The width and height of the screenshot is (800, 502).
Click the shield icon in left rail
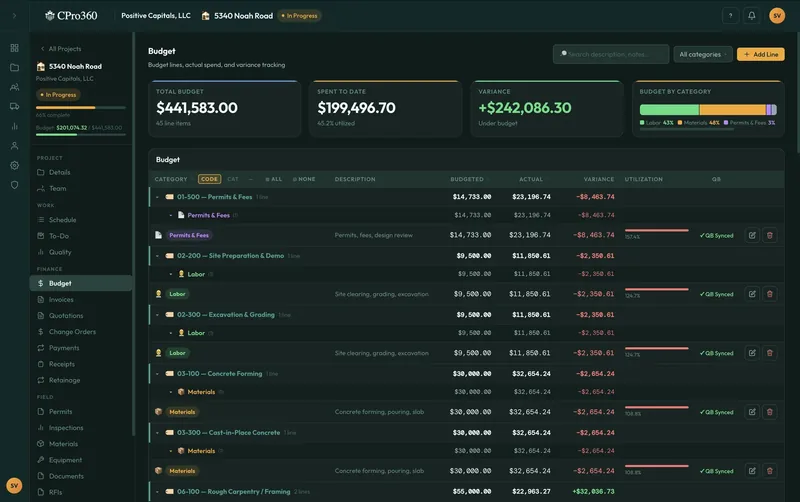(14, 185)
